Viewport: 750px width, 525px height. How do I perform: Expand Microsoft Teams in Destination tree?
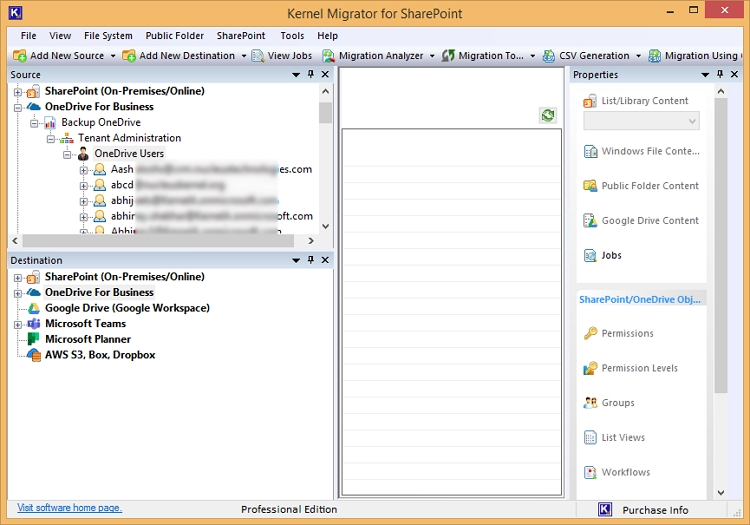click(x=18, y=324)
